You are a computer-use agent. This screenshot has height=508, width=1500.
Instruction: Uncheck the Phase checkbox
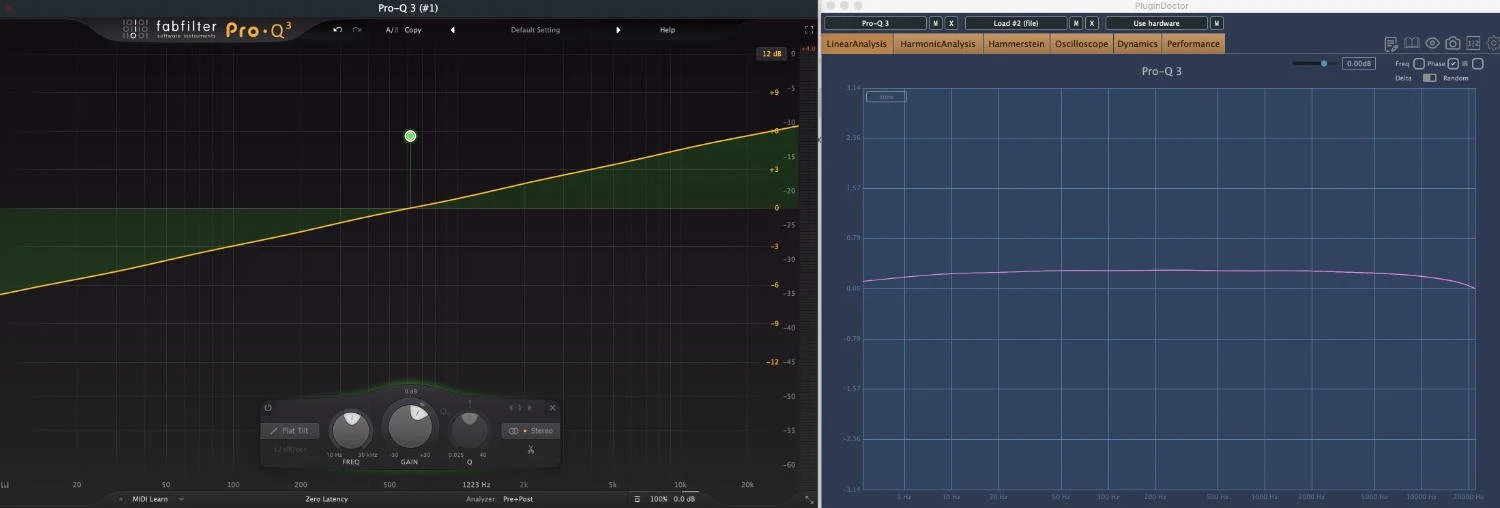click(x=1453, y=64)
